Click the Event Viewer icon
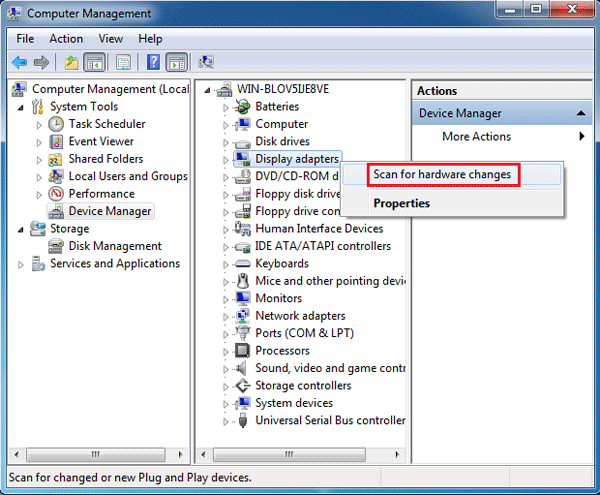This screenshot has height=495, width=600. coord(56,142)
